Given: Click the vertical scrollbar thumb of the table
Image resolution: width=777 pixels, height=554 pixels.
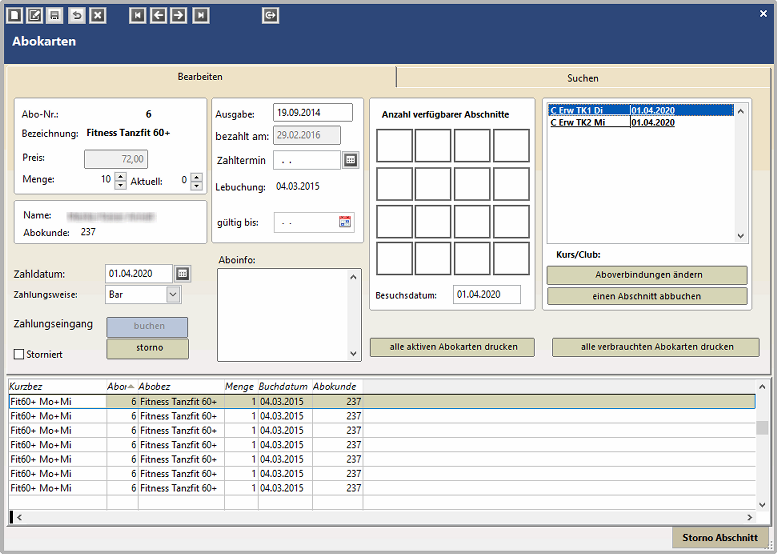Looking at the screenshot, I should click(762, 428).
